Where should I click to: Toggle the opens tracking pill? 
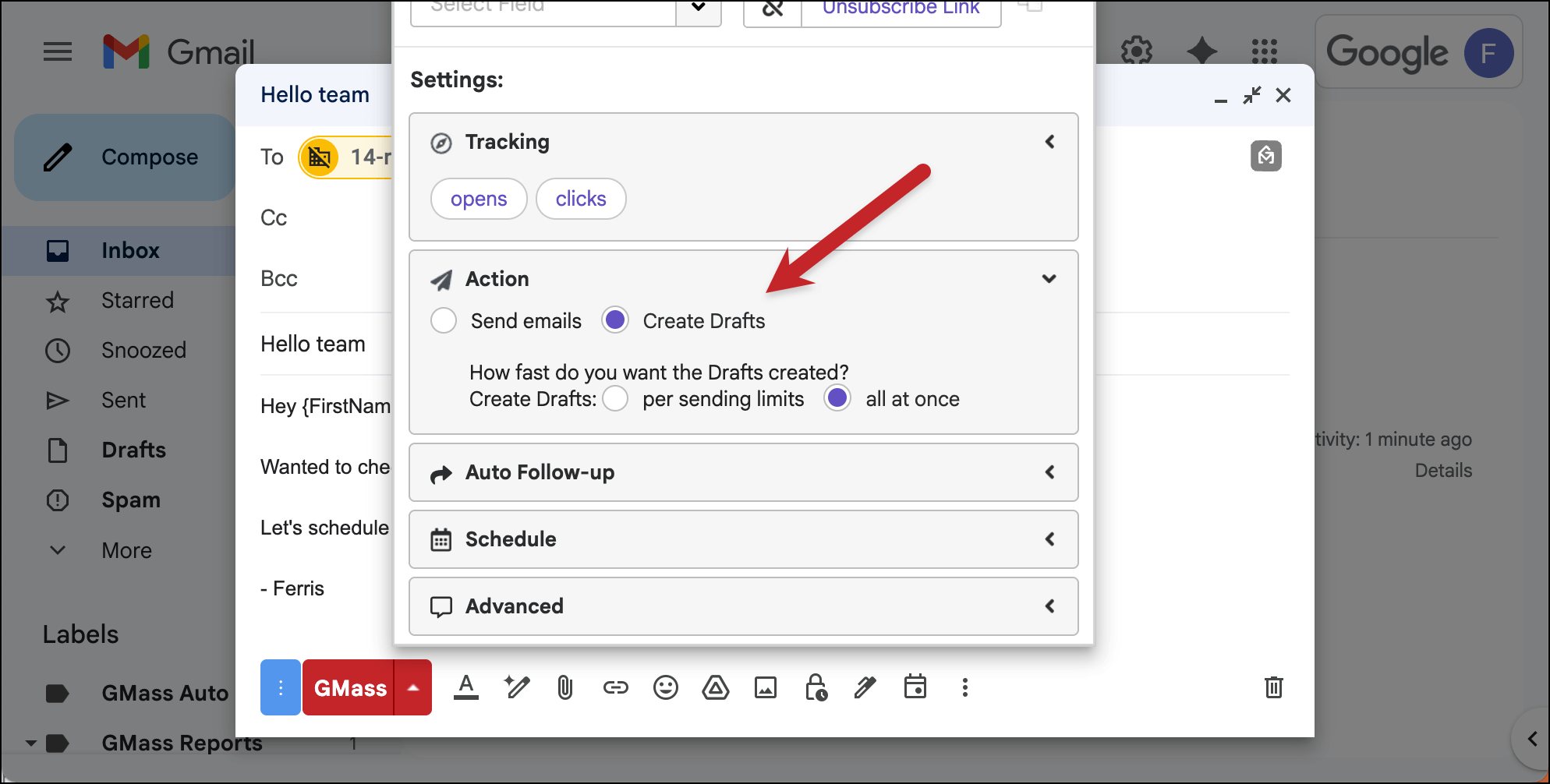tap(479, 200)
